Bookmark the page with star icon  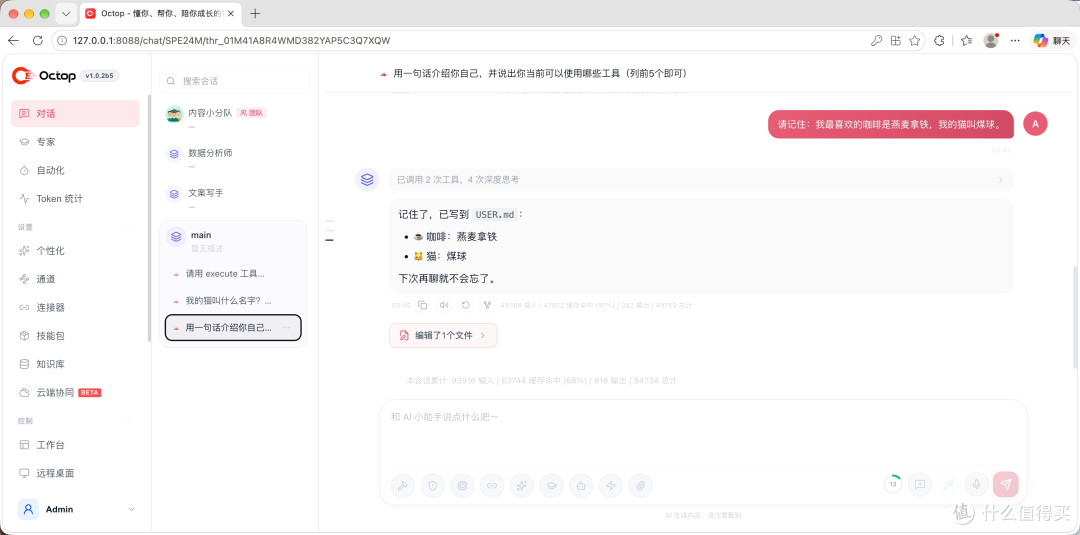(x=915, y=41)
